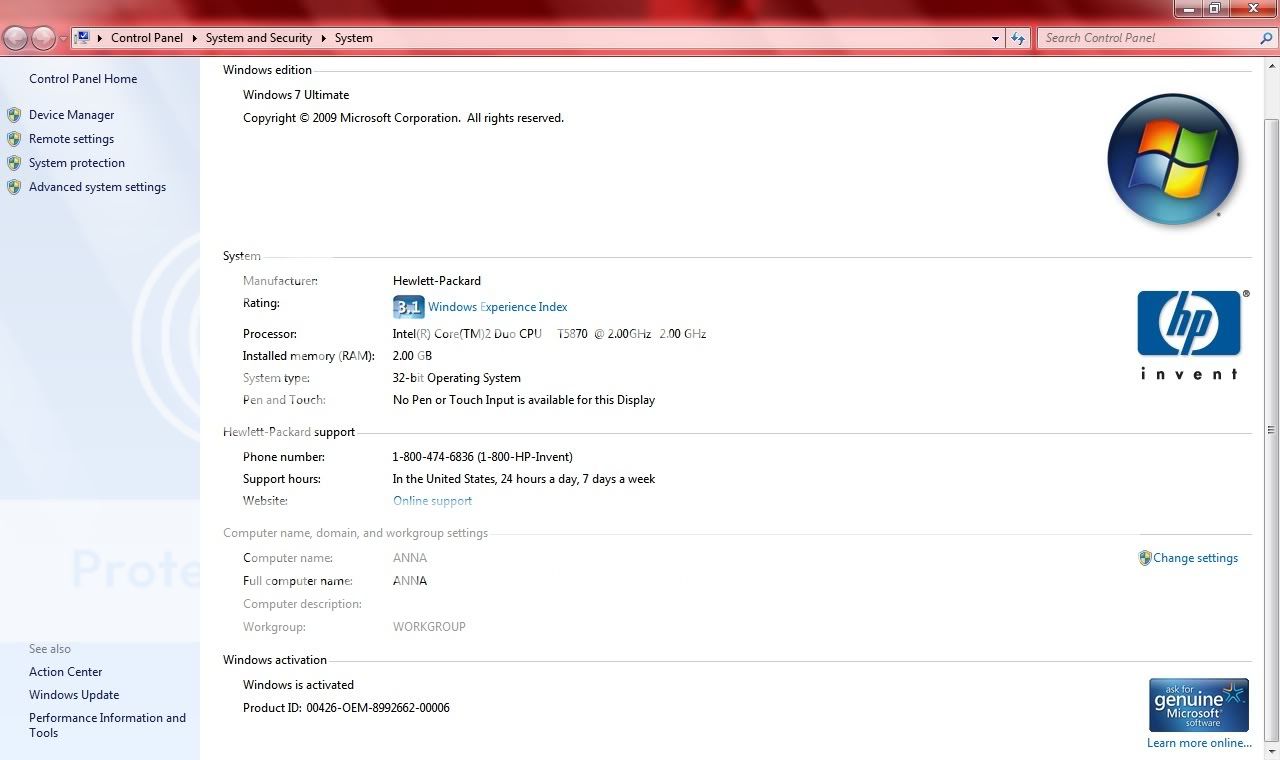Click the Windows is activated text
The height and width of the screenshot is (760, 1280).
click(x=298, y=685)
